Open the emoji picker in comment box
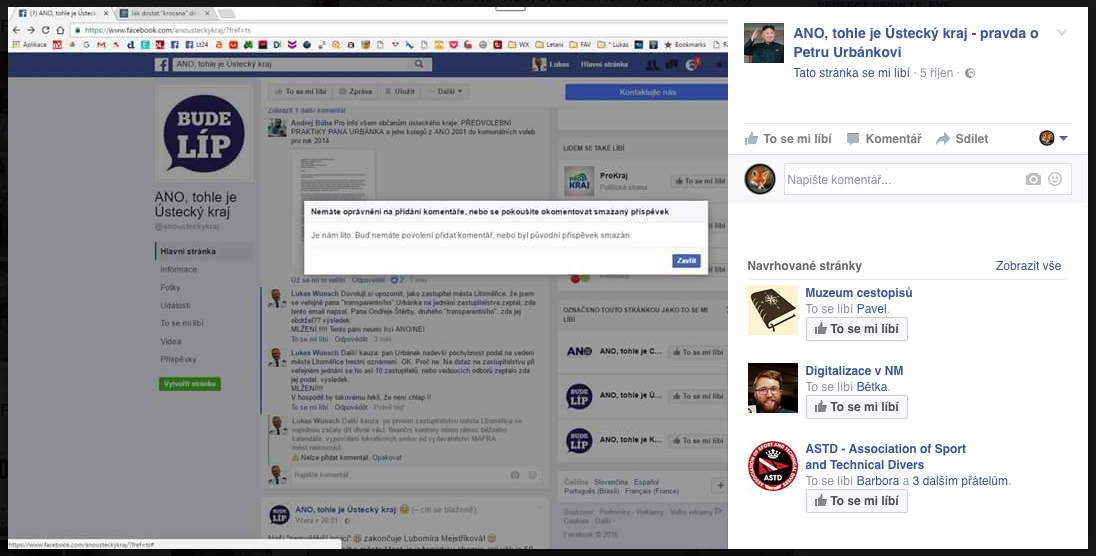 pos(1055,180)
